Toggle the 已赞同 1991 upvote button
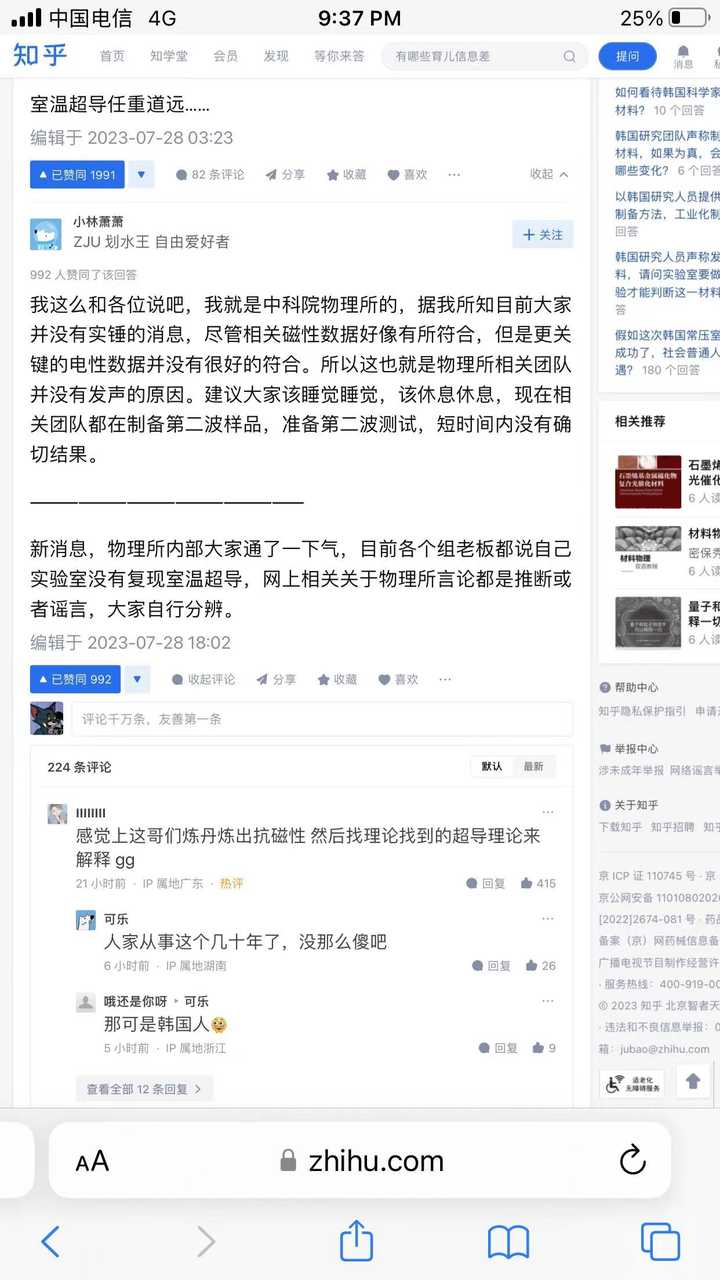 tap(77, 174)
